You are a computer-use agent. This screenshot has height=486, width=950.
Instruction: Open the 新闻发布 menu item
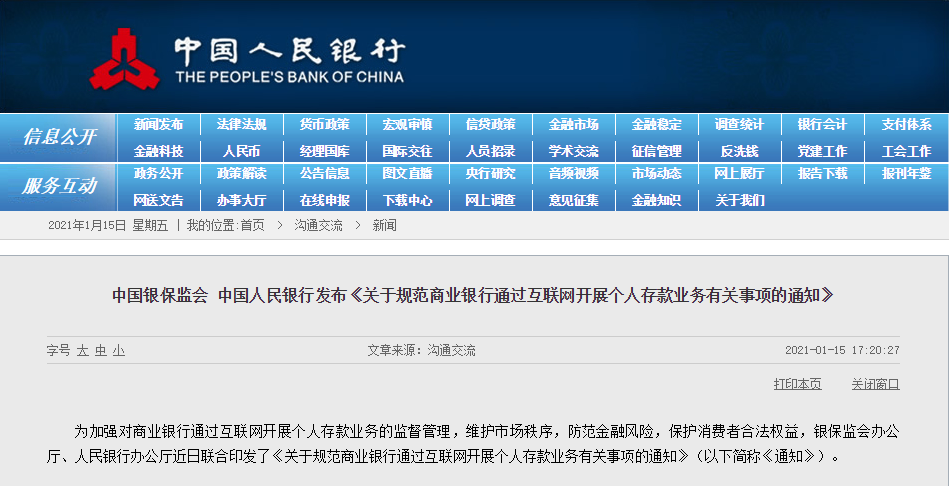158,125
